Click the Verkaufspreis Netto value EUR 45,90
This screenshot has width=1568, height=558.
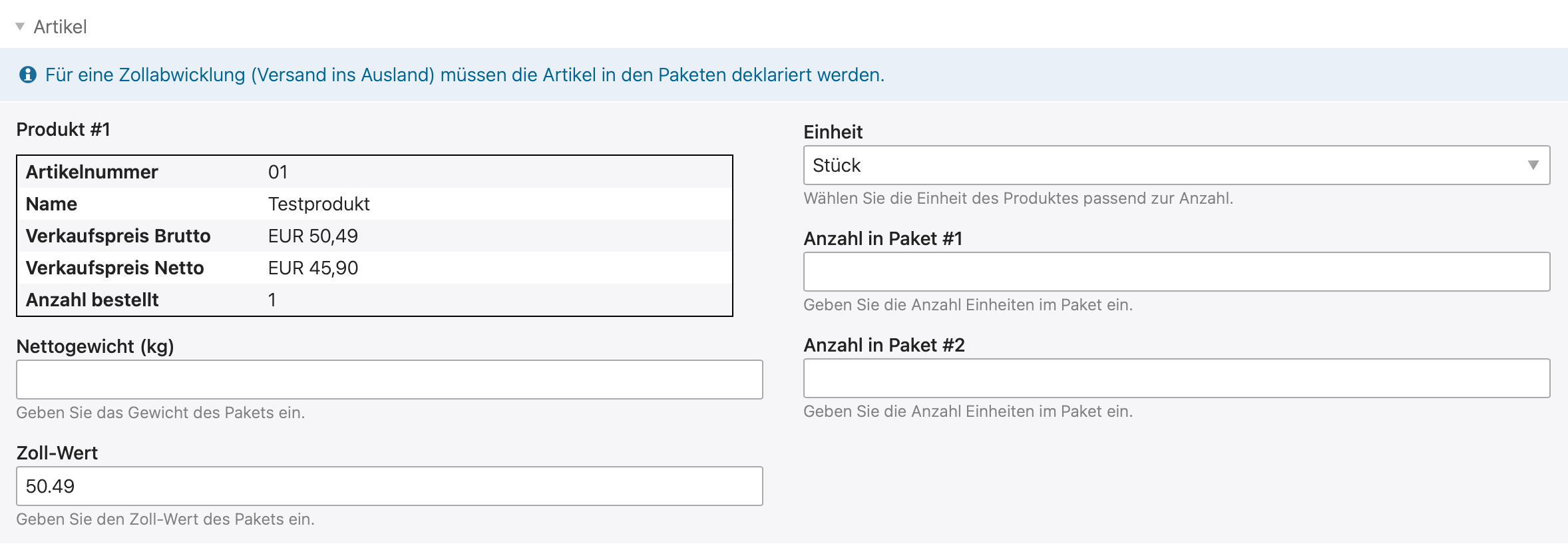313,268
